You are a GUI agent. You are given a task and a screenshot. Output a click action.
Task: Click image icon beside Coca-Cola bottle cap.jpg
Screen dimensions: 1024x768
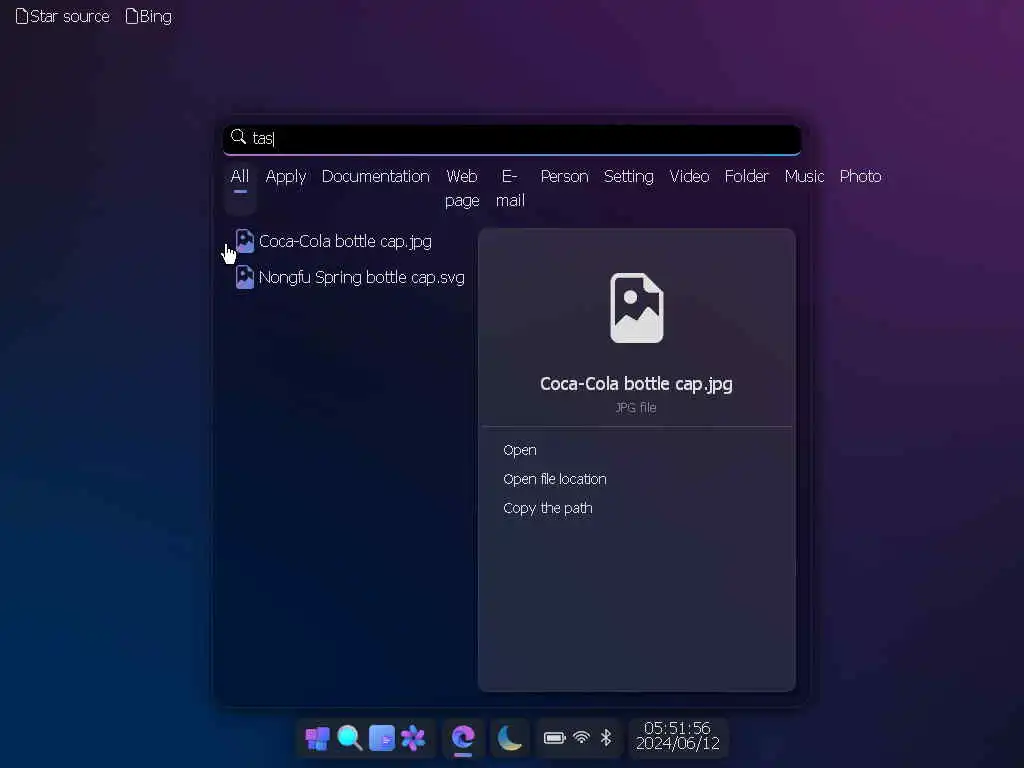(x=245, y=241)
